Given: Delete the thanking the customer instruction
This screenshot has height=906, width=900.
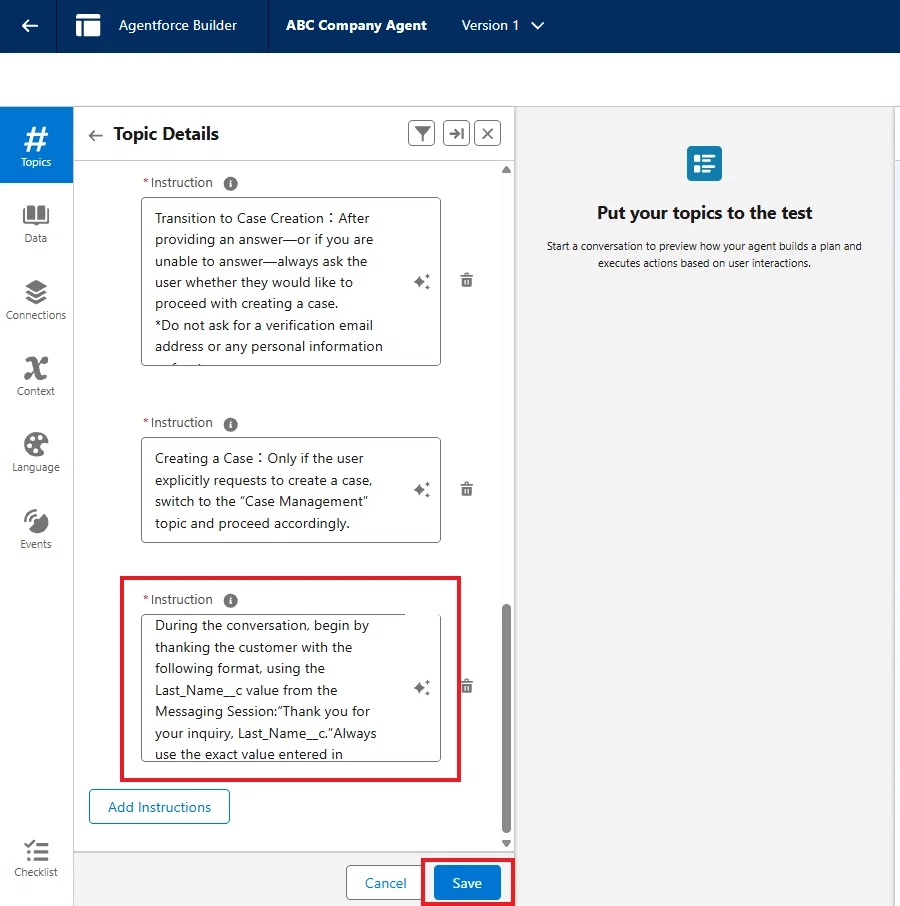Looking at the screenshot, I should tap(467, 686).
